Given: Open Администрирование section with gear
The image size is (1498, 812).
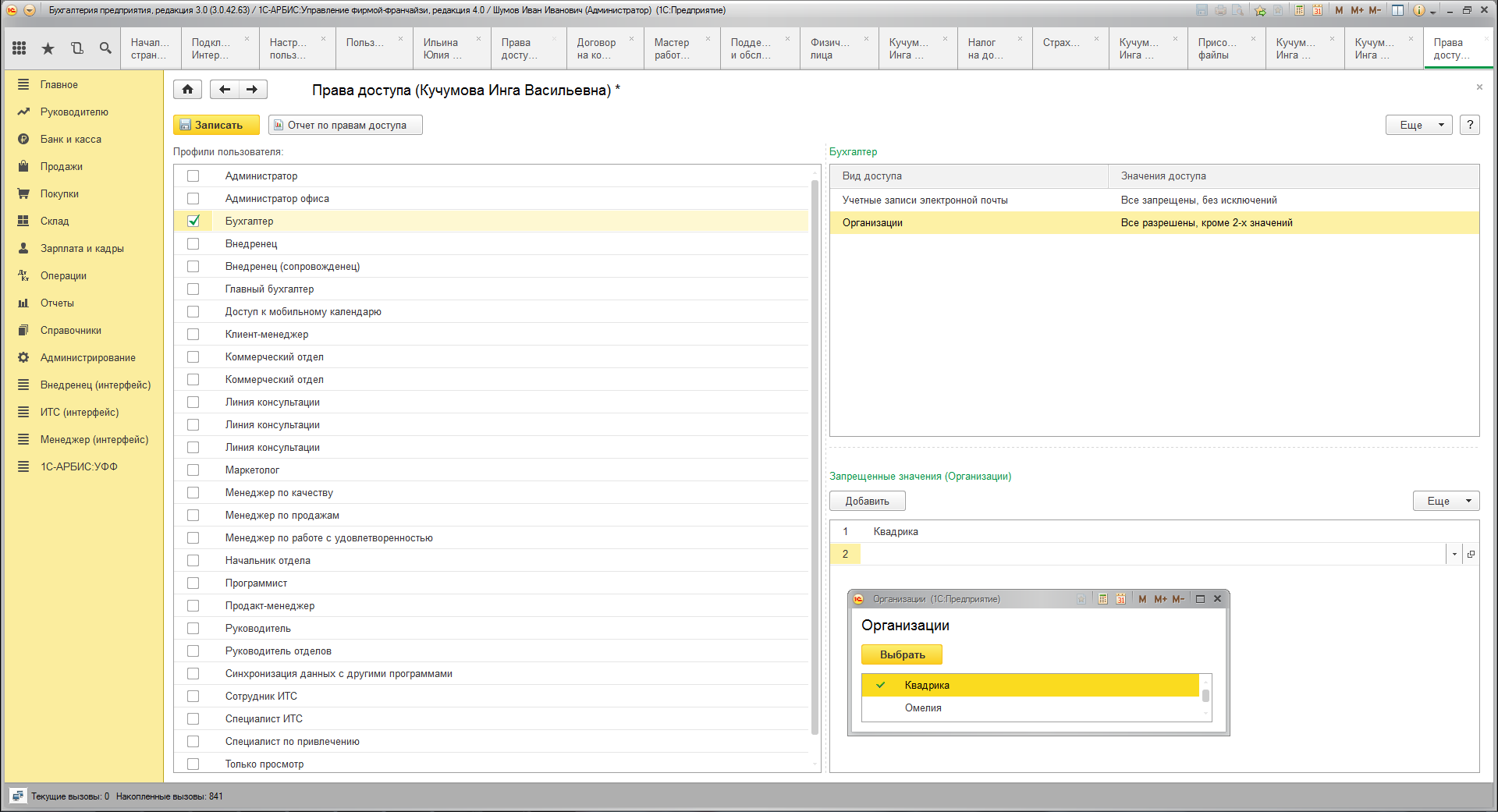Looking at the screenshot, I should point(88,357).
